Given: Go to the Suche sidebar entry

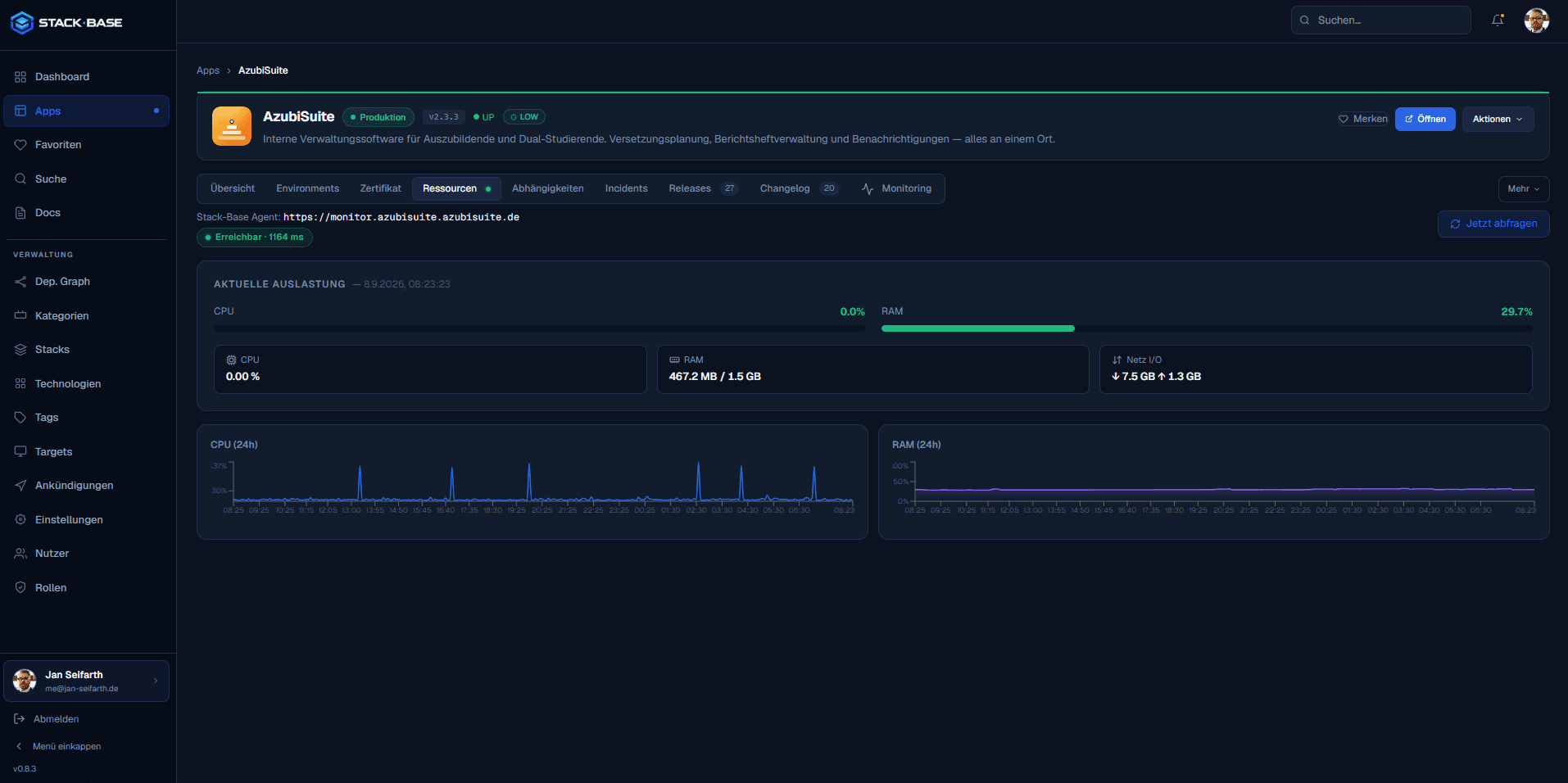Looking at the screenshot, I should pos(86,179).
